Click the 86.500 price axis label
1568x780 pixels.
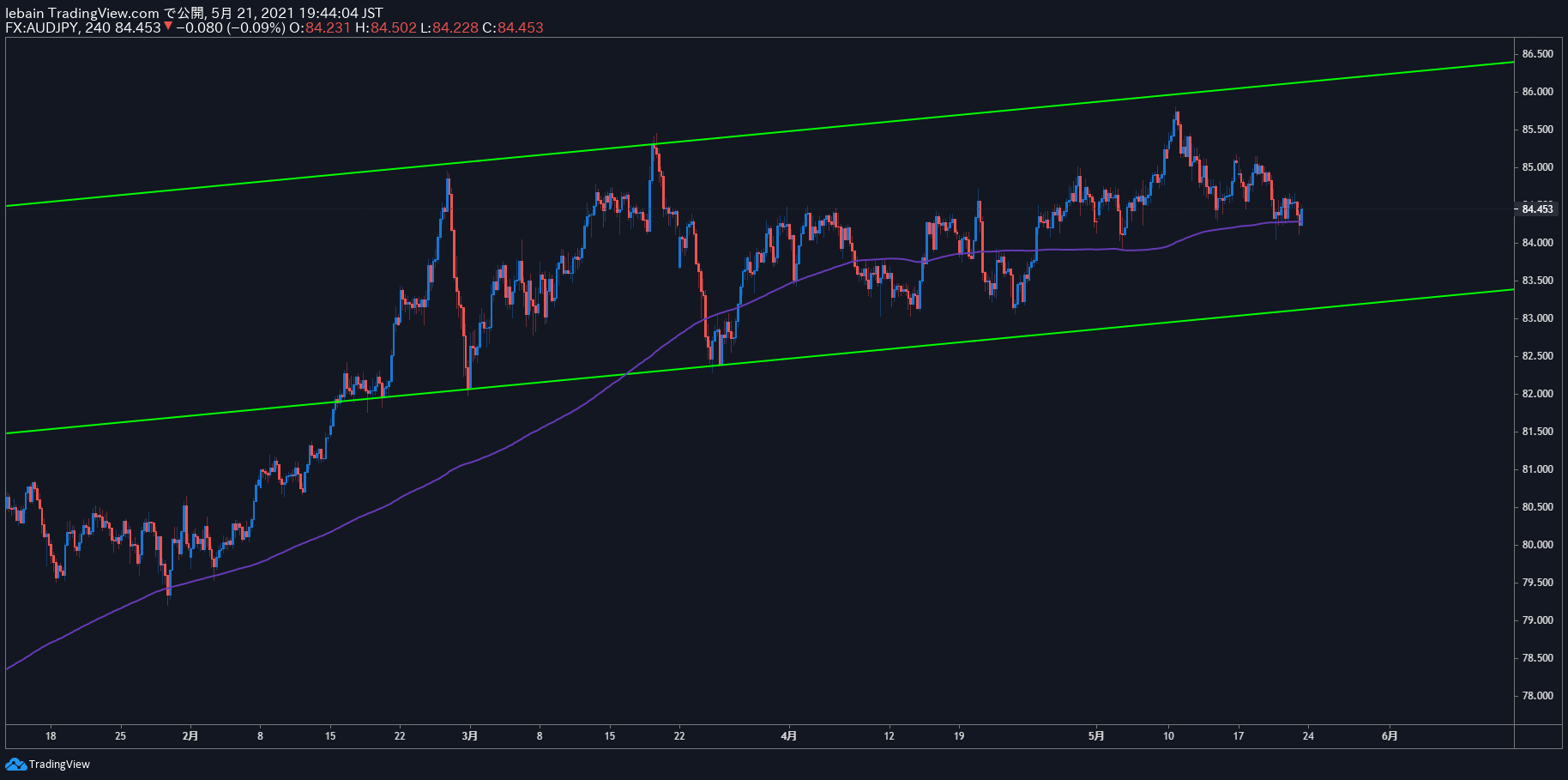point(1537,54)
